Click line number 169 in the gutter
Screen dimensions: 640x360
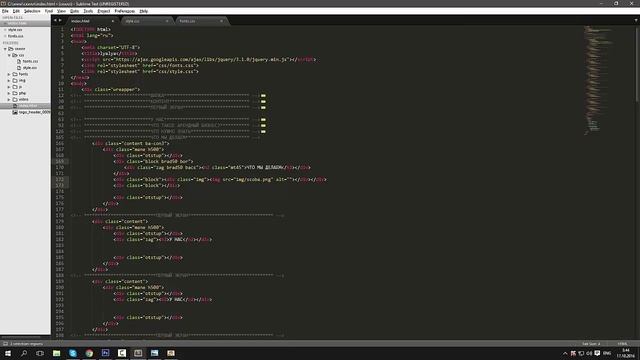coord(60,162)
